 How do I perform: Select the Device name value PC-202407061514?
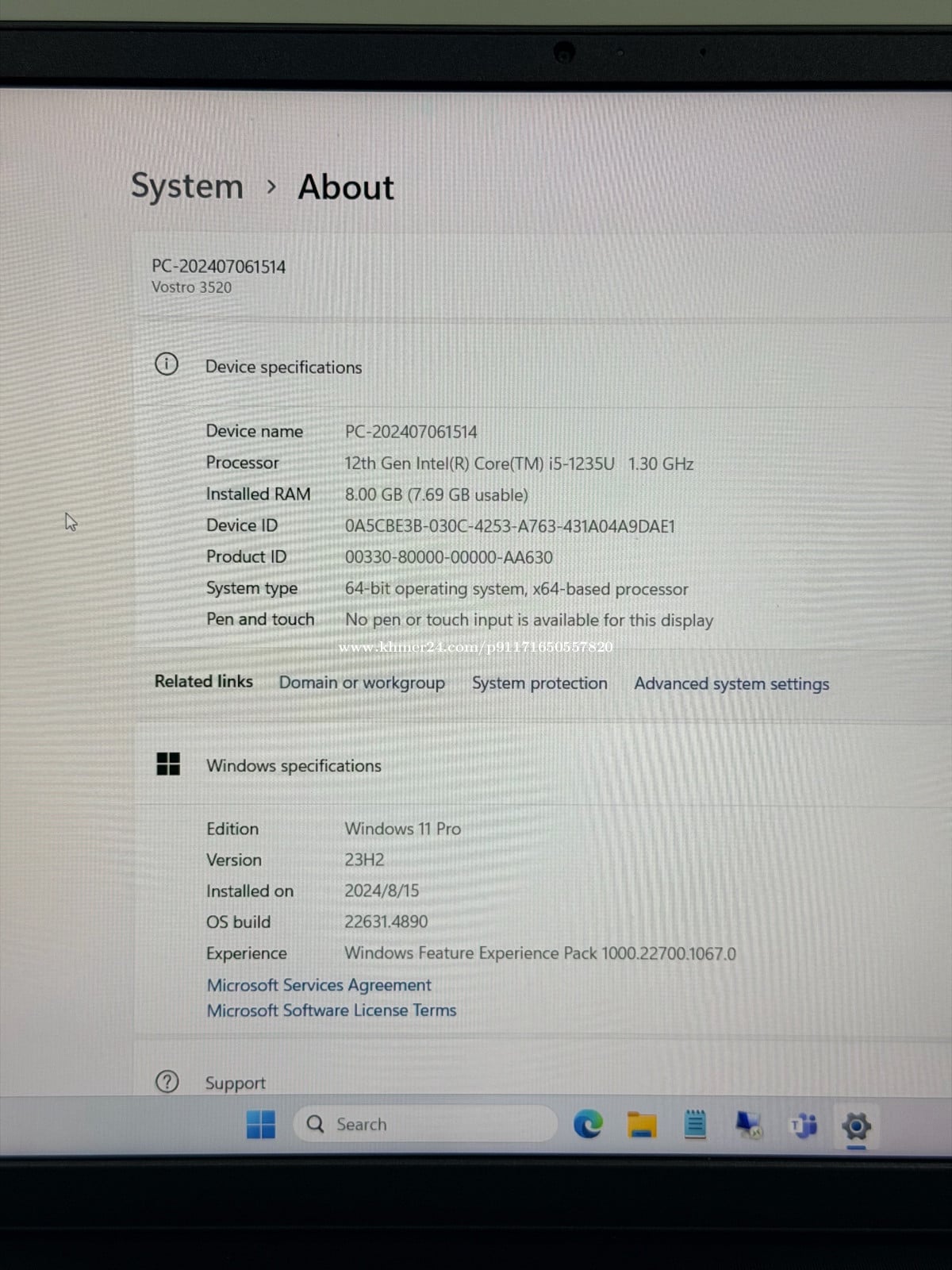[x=411, y=432]
